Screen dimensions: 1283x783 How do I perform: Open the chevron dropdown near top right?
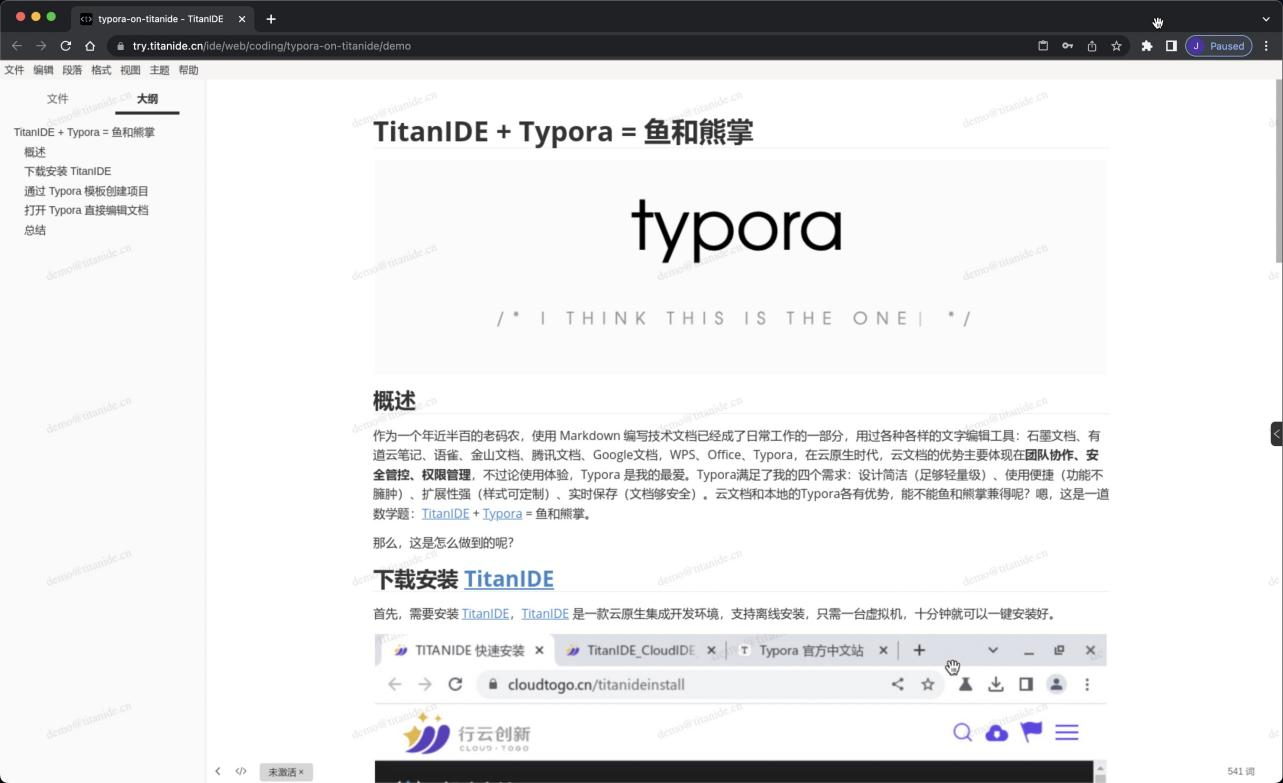tap(1266, 19)
